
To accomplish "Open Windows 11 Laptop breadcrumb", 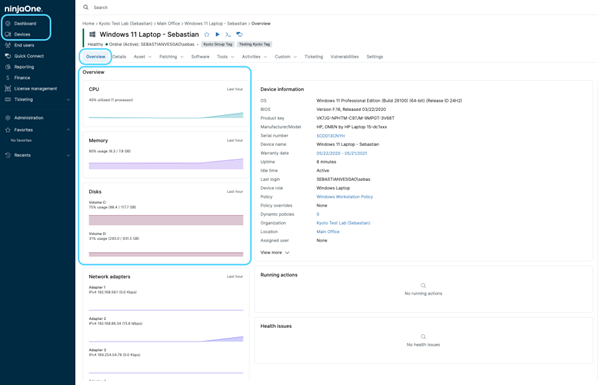I will pos(215,24).
